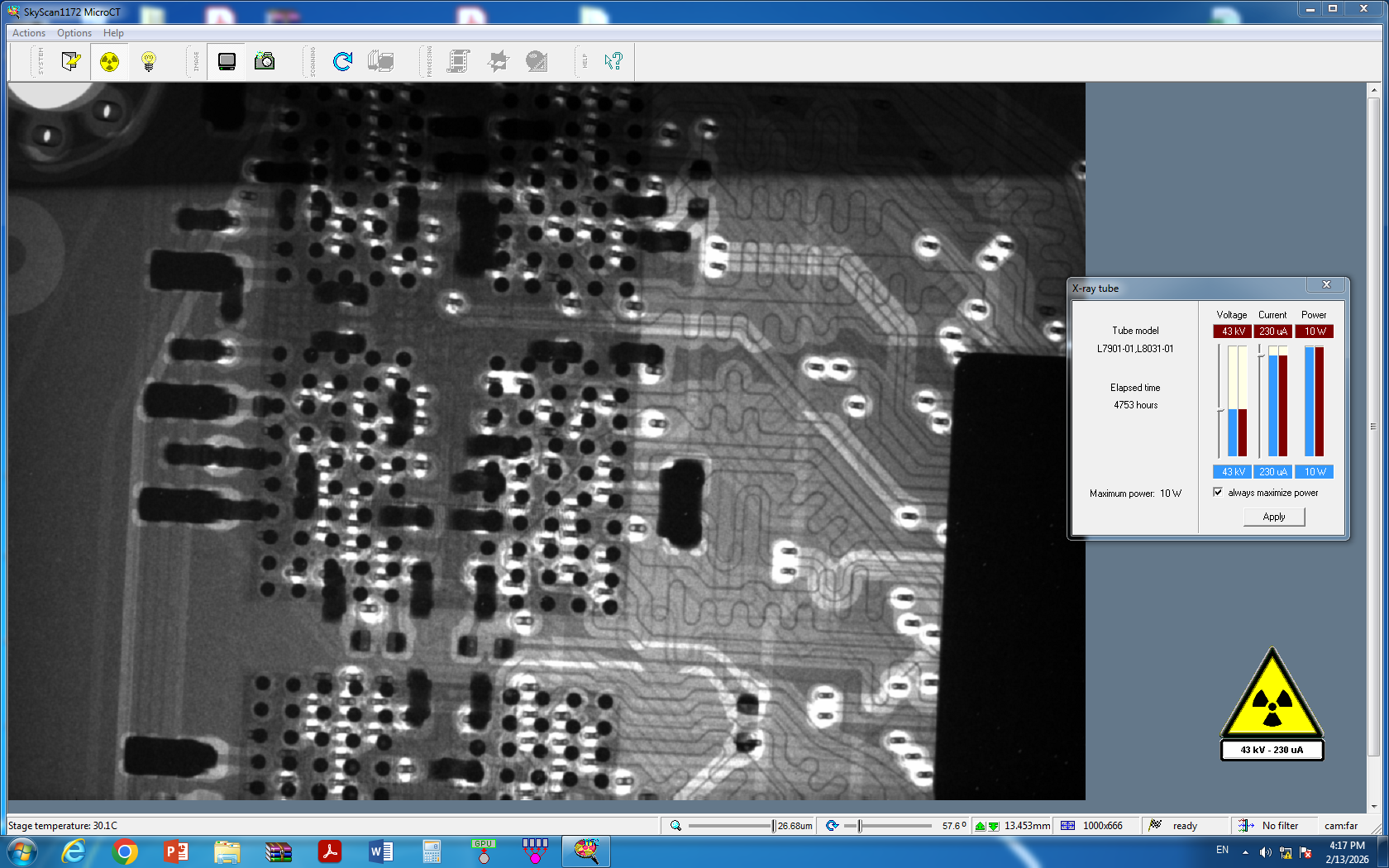The width and height of the screenshot is (1389, 868).
Task: Show hidden system tray icons
Action: 1245,852
